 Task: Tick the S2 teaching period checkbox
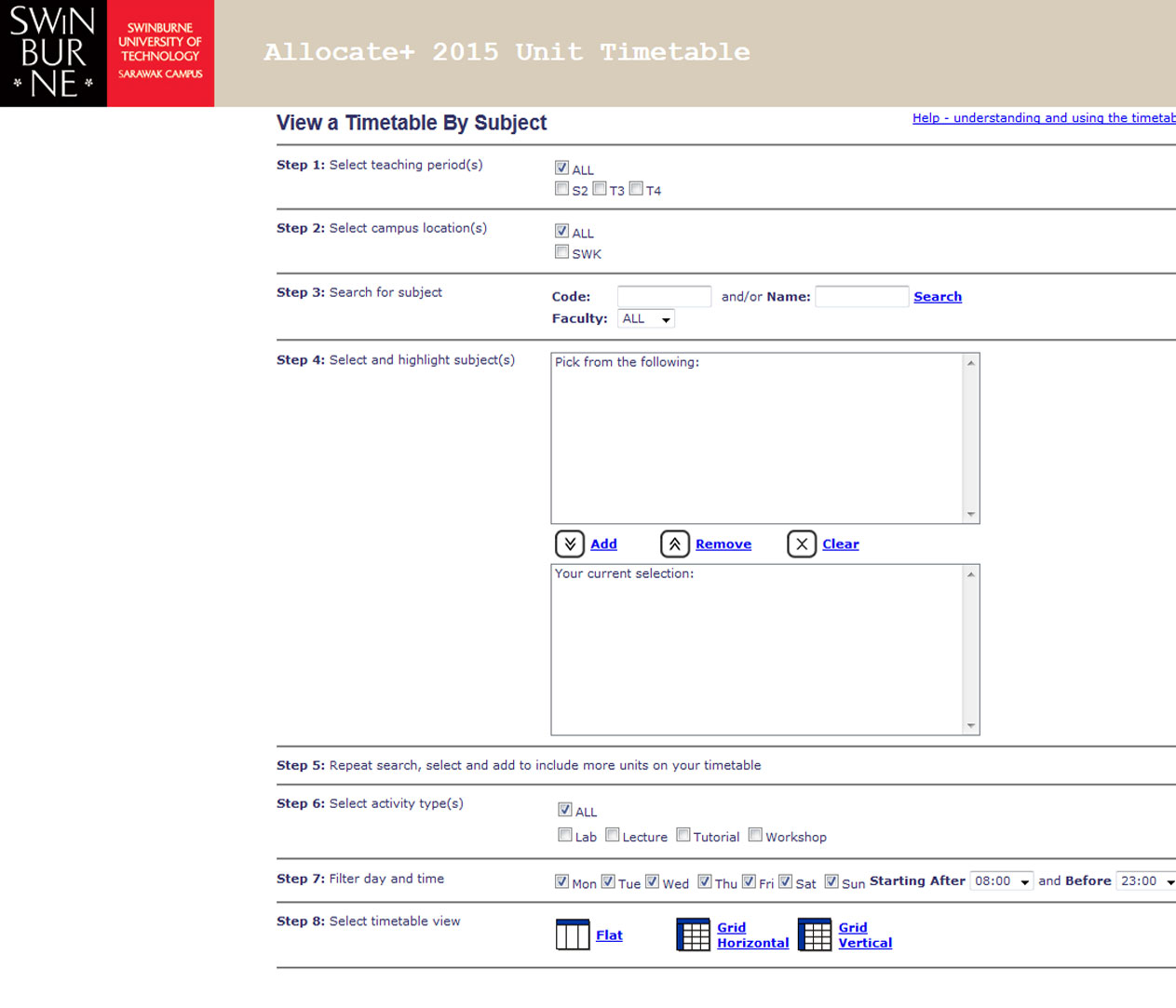coord(561,188)
